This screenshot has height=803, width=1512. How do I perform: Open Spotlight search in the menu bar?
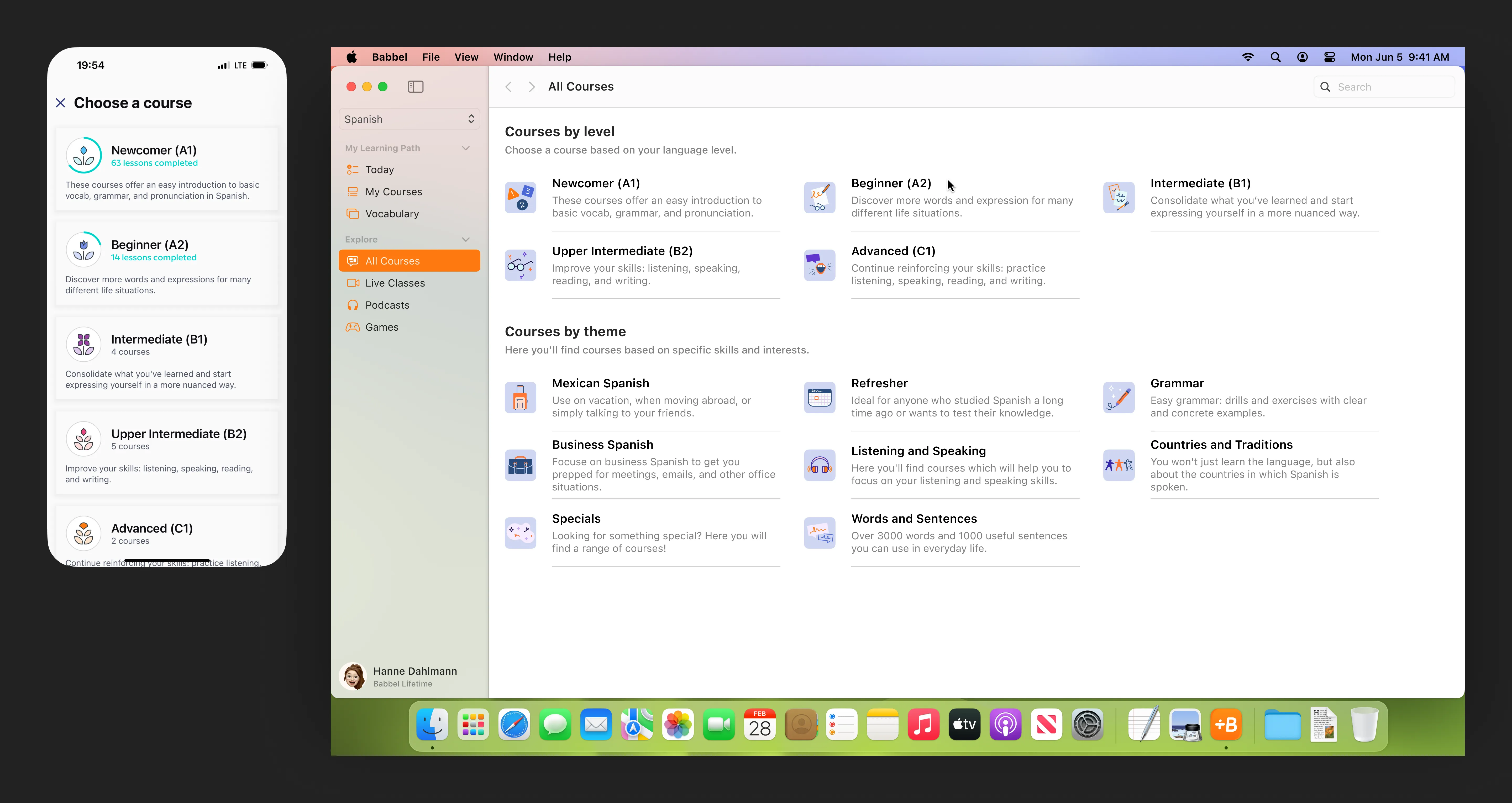[x=1275, y=57]
